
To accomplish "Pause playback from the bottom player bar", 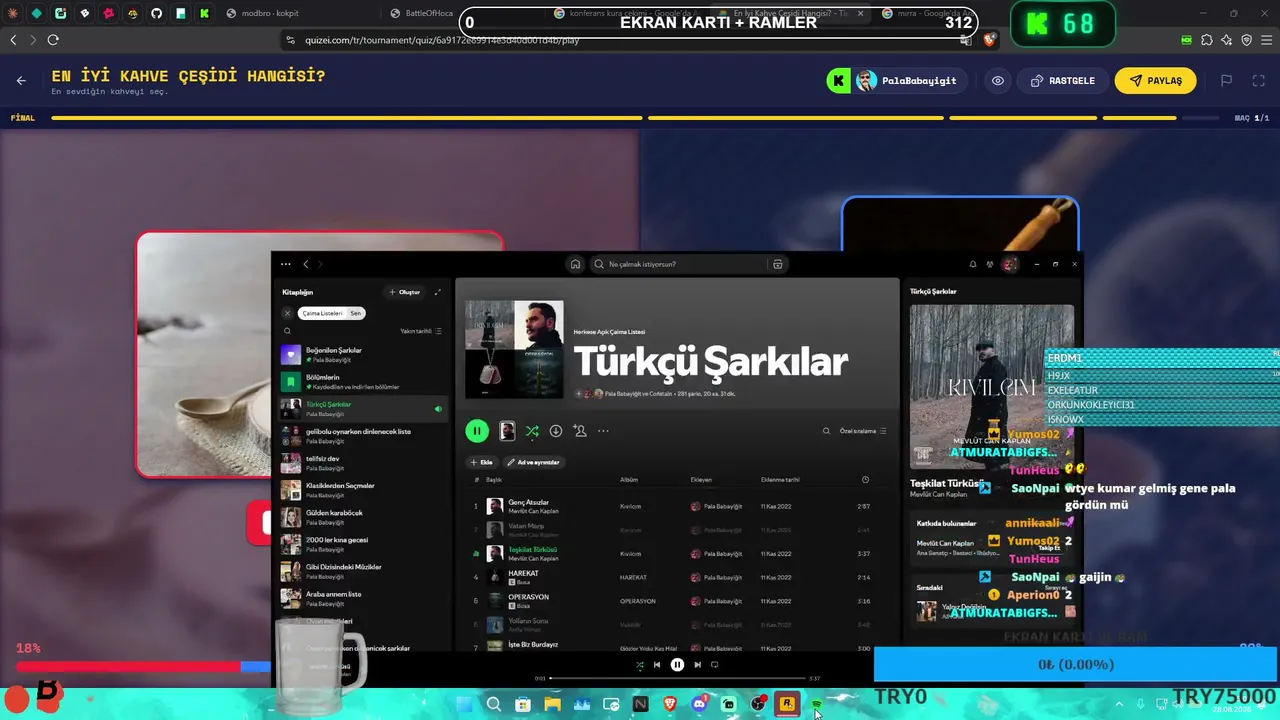I will click(x=677, y=664).
